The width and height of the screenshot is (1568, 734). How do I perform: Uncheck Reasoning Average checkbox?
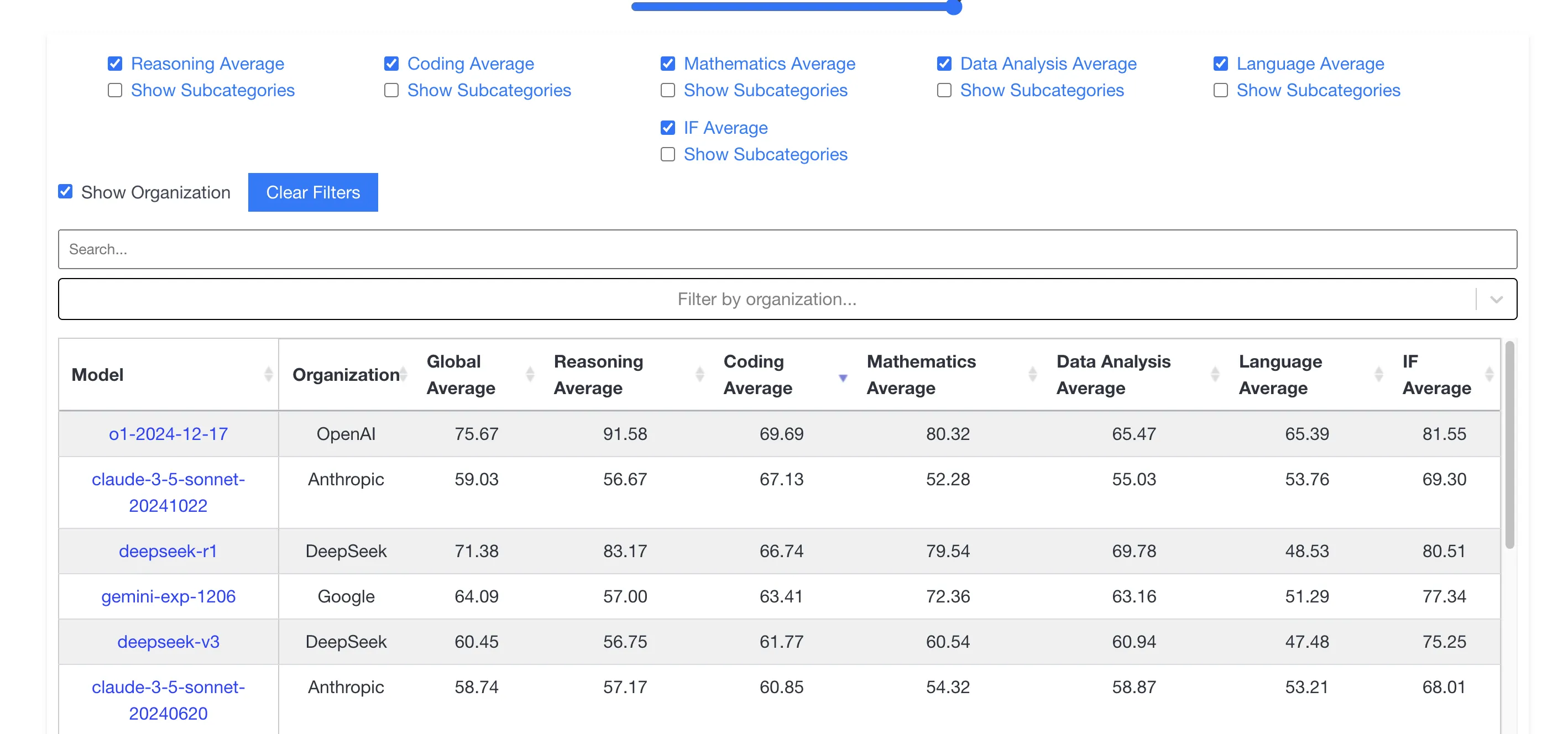115,64
